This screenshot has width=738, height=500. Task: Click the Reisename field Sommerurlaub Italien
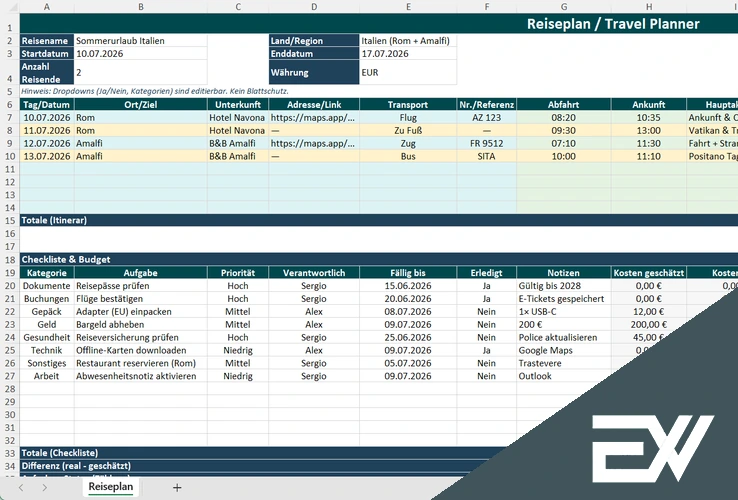coord(139,41)
